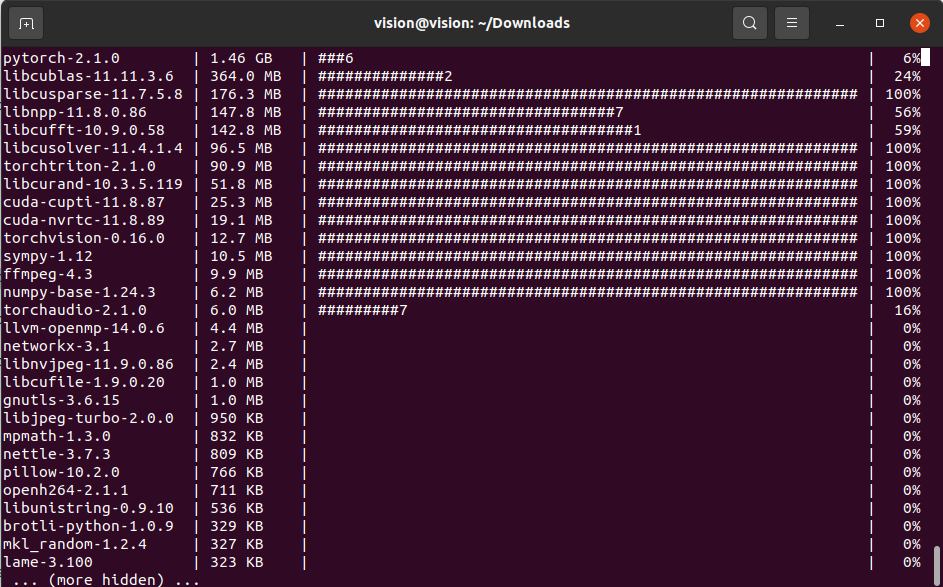Screen dimensions: 943x587
Task: Click the gnutls-3.6.15 package name
Action: point(61,401)
